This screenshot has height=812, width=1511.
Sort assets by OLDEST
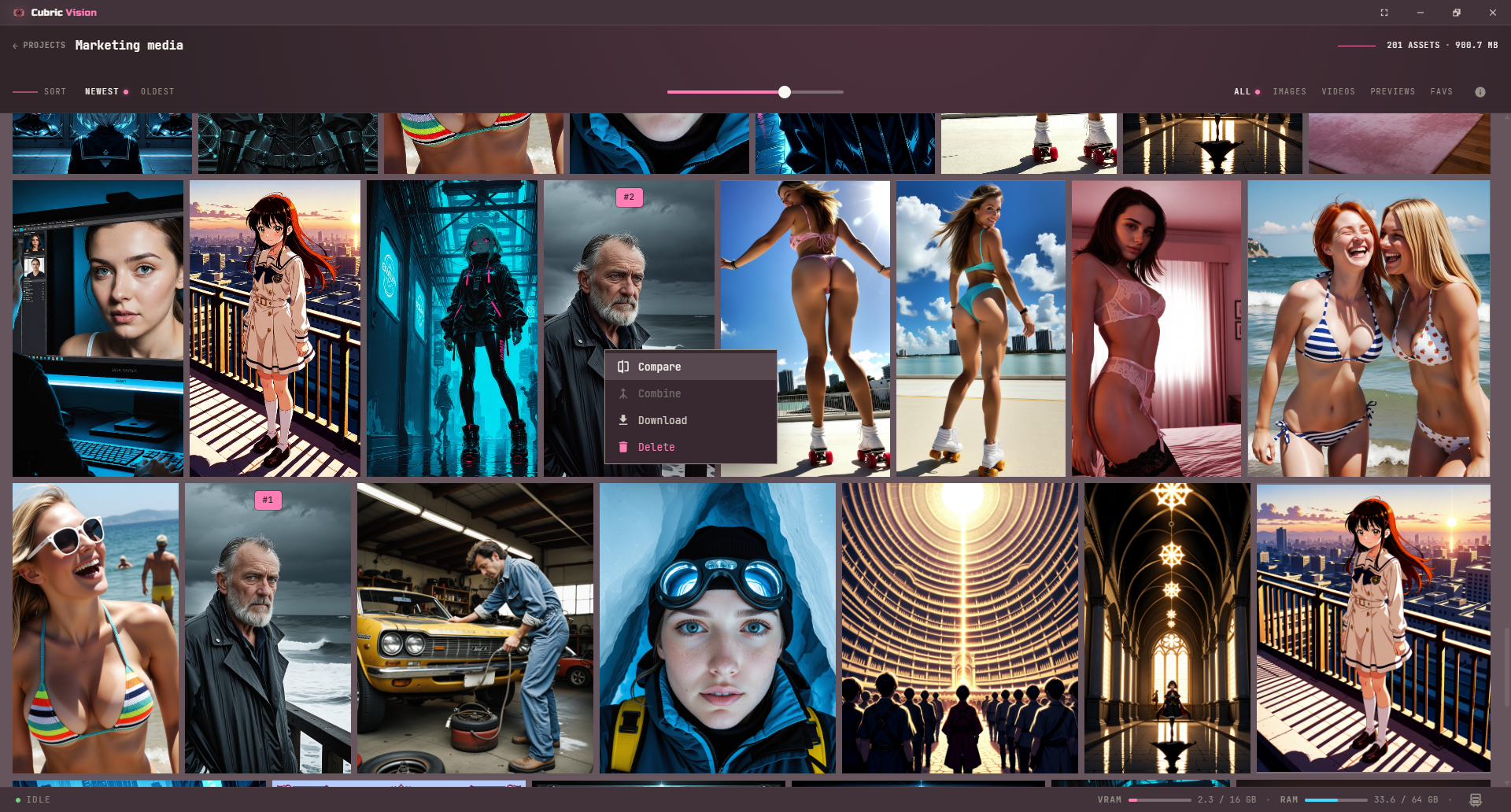[157, 92]
